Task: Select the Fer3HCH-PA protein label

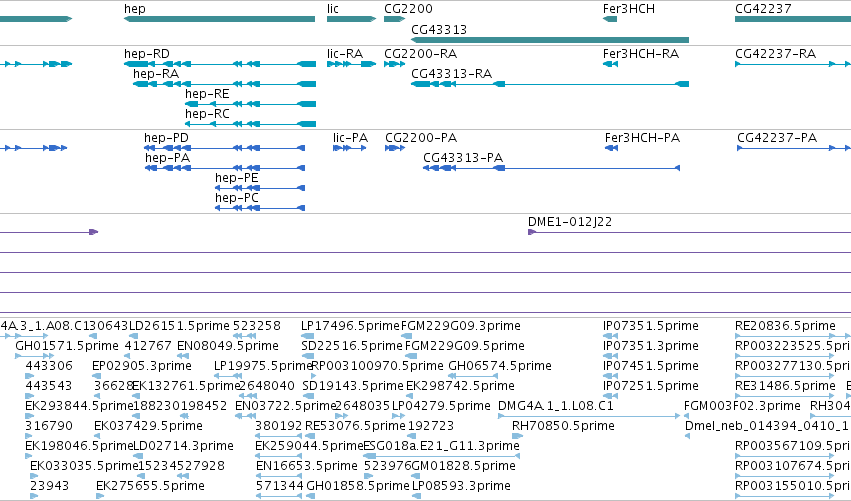Action: (643, 138)
